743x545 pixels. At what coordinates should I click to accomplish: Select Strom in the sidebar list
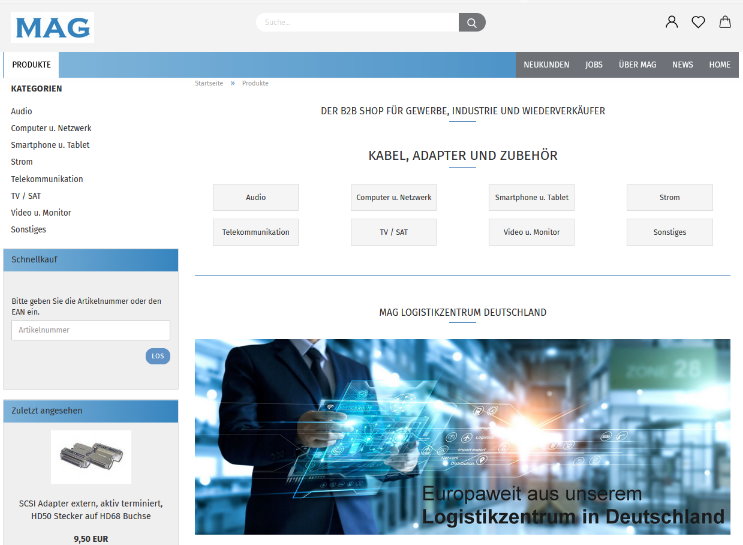tap(22, 162)
